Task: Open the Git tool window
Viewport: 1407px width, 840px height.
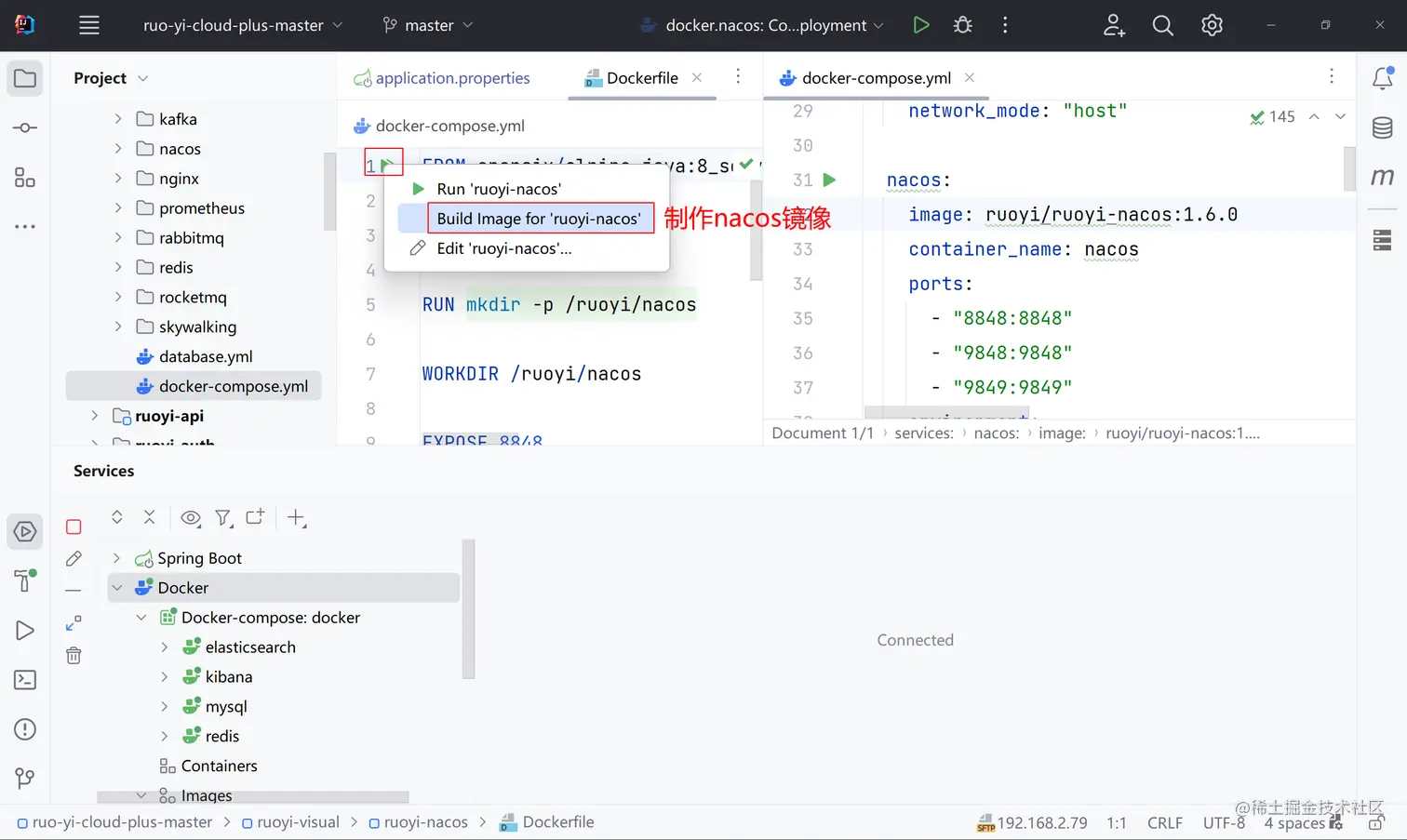Action: point(25,778)
